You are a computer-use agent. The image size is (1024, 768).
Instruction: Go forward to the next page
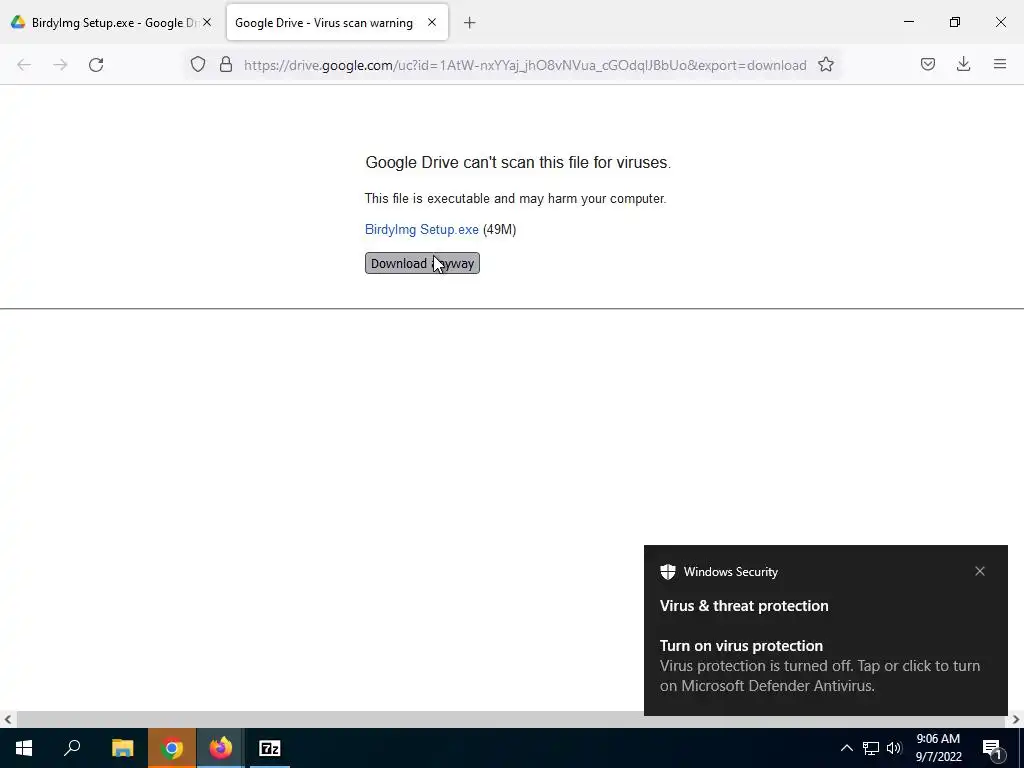click(60, 65)
